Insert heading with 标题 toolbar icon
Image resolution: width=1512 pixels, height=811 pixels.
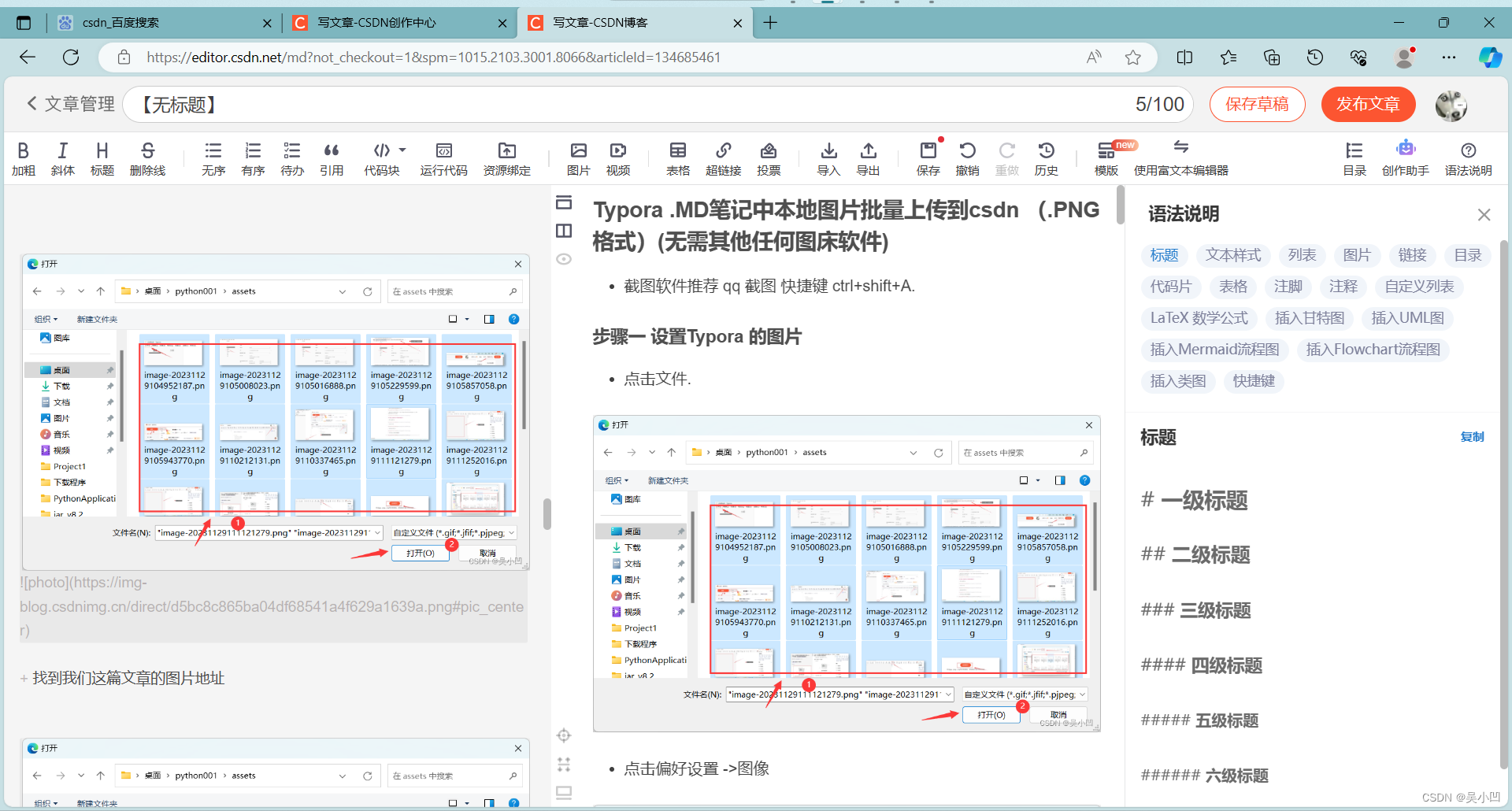102,158
